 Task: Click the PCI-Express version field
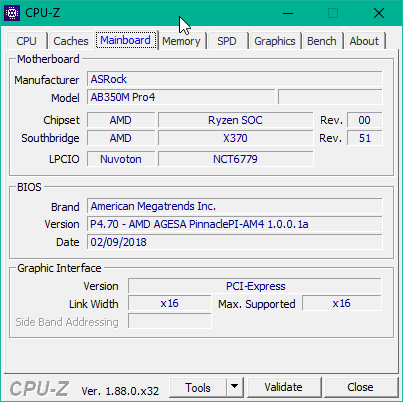pos(255,286)
